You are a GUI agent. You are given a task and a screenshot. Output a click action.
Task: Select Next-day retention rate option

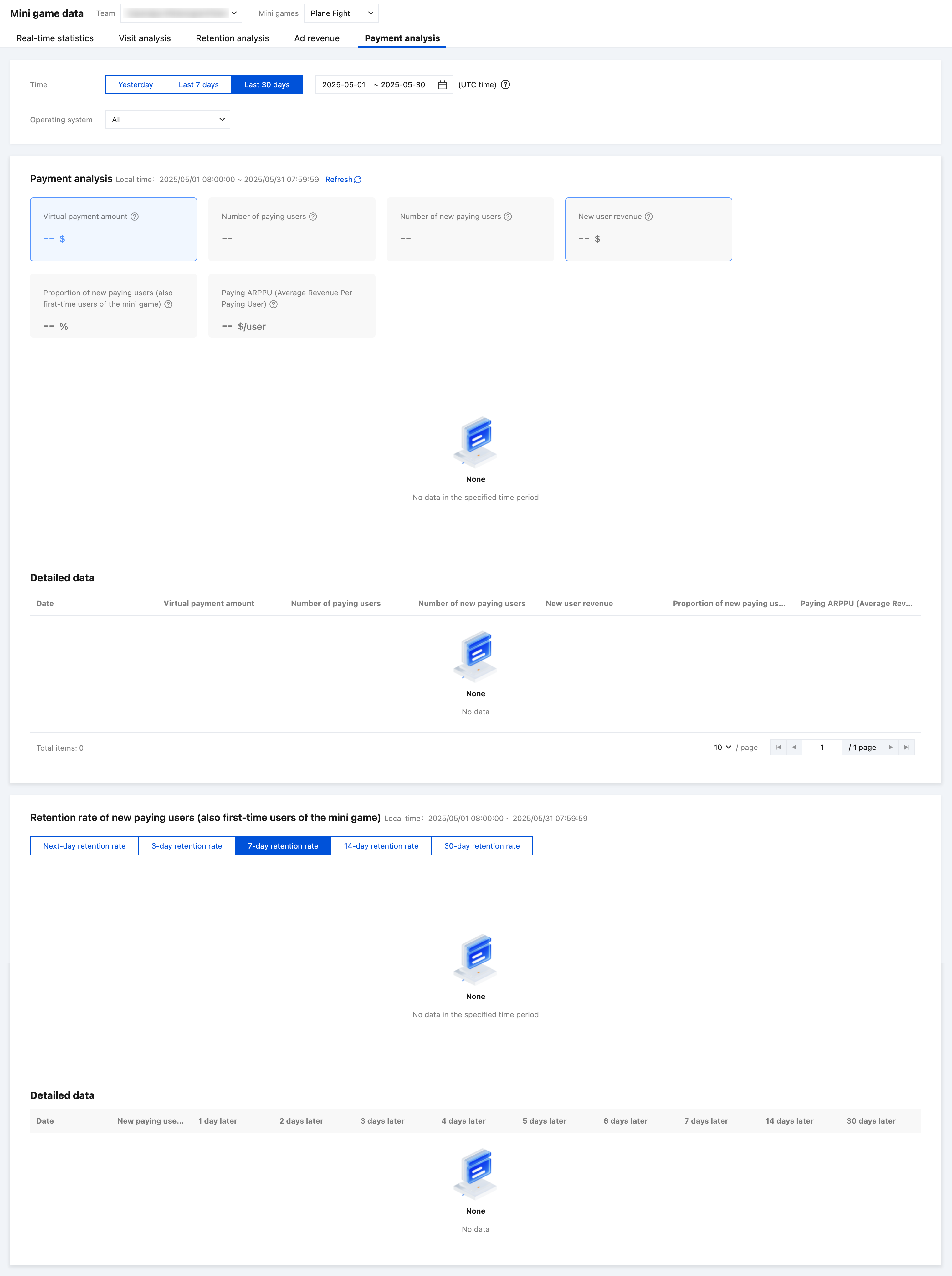tap(84, 846)
